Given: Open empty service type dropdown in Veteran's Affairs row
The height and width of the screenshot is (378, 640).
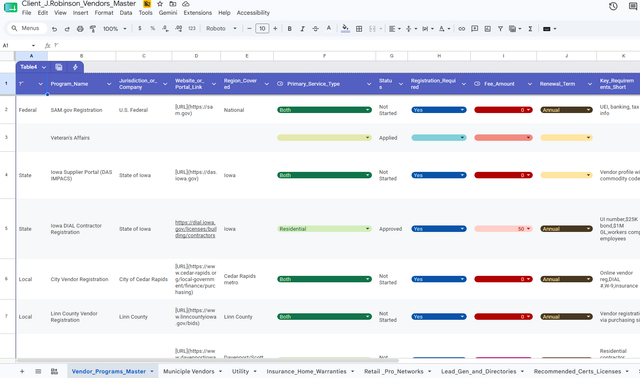Looking at the screenshot, I should 324,138.
